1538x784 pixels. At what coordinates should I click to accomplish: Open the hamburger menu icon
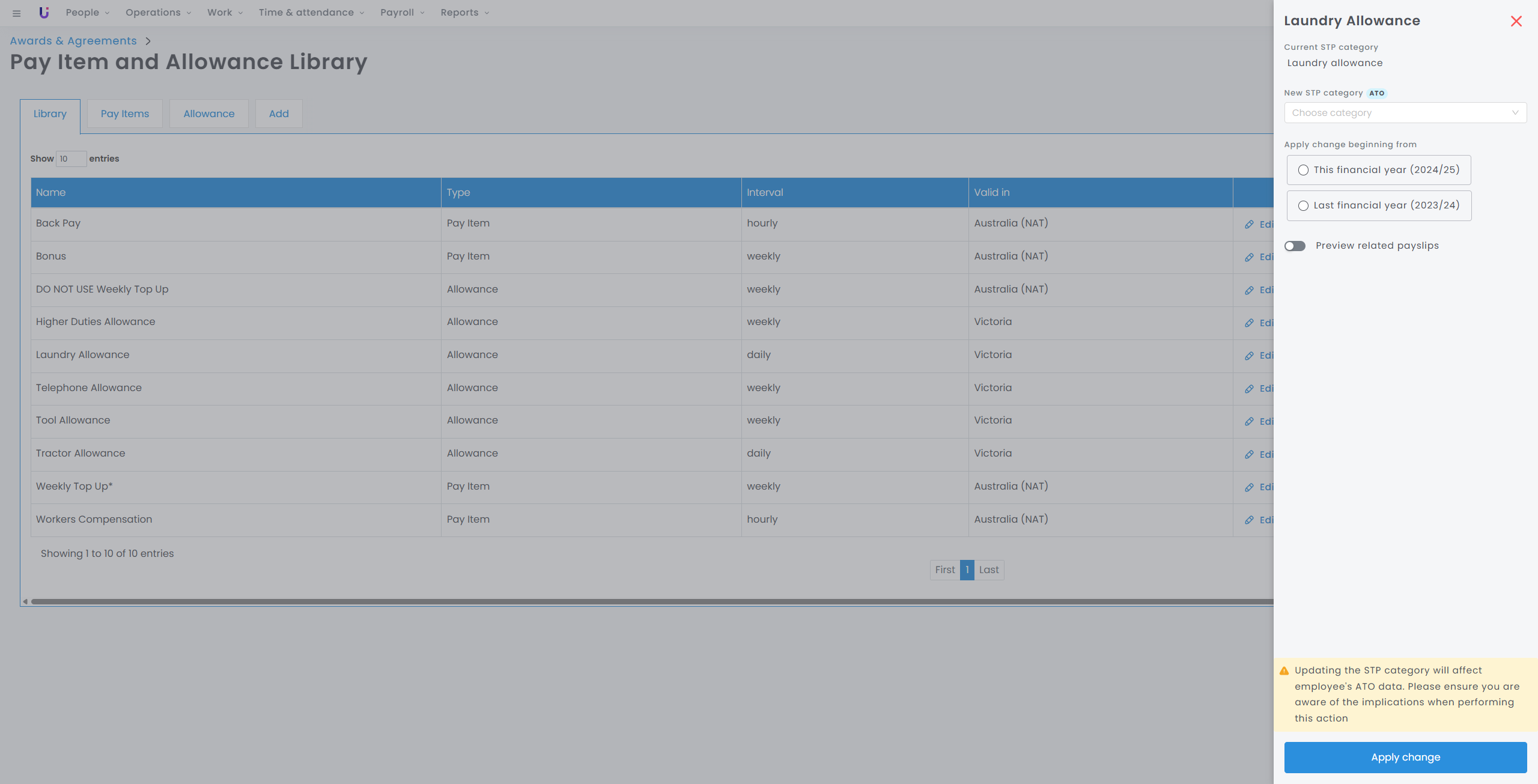click(16, 13)
